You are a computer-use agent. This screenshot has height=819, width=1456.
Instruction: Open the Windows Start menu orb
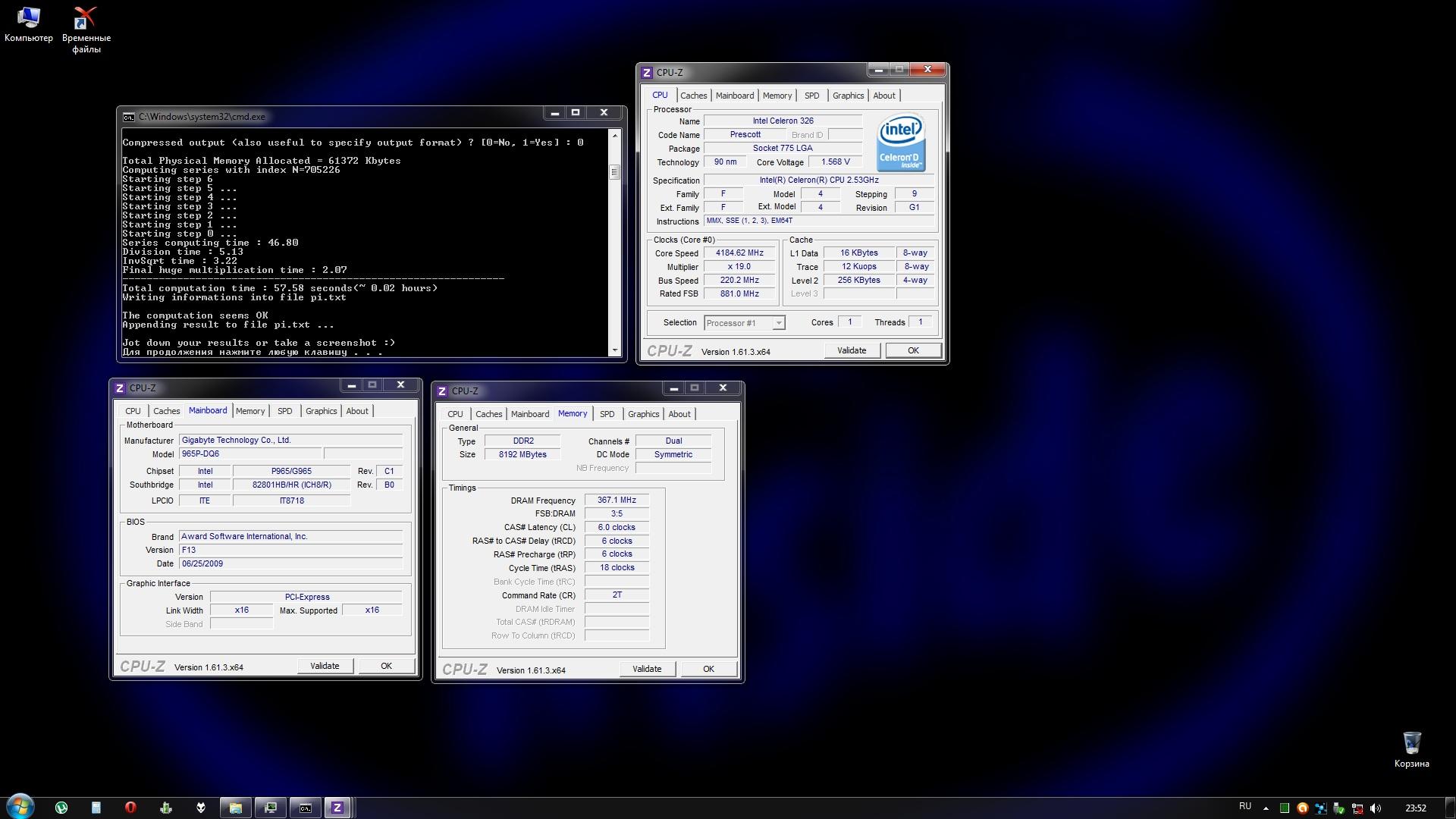[20, 806]
